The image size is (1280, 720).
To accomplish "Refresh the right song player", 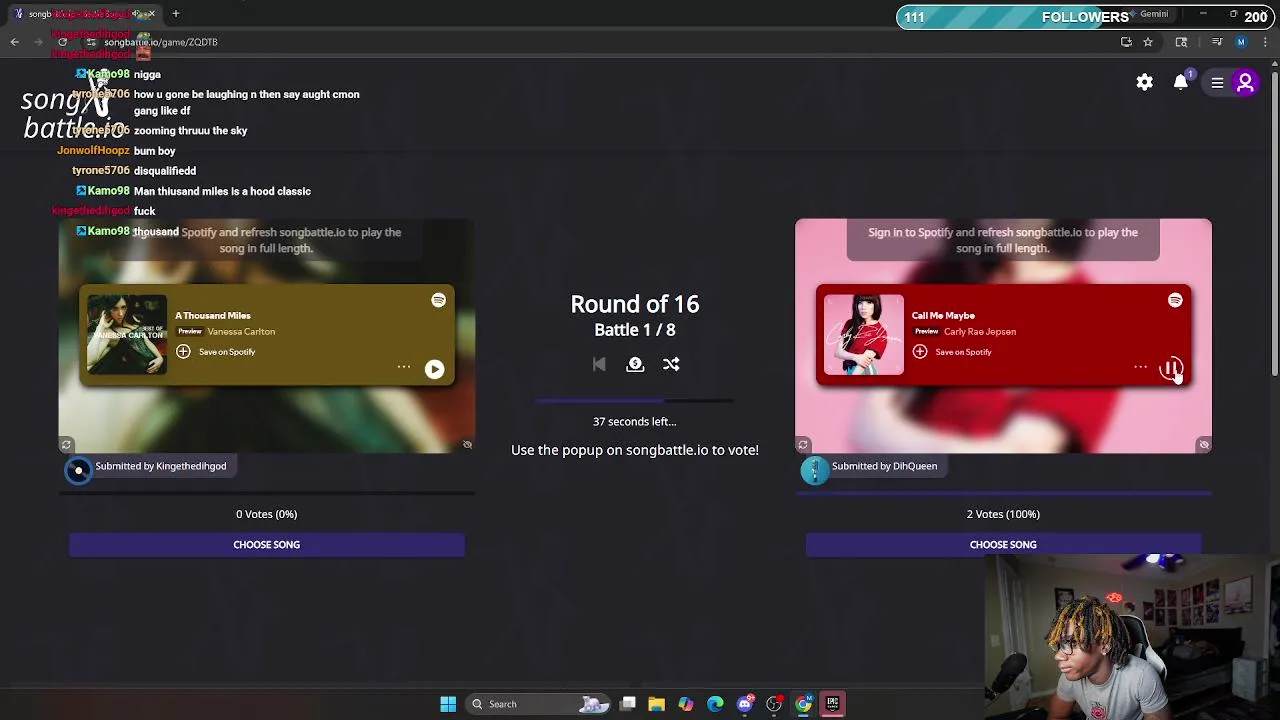I will 803,445.
